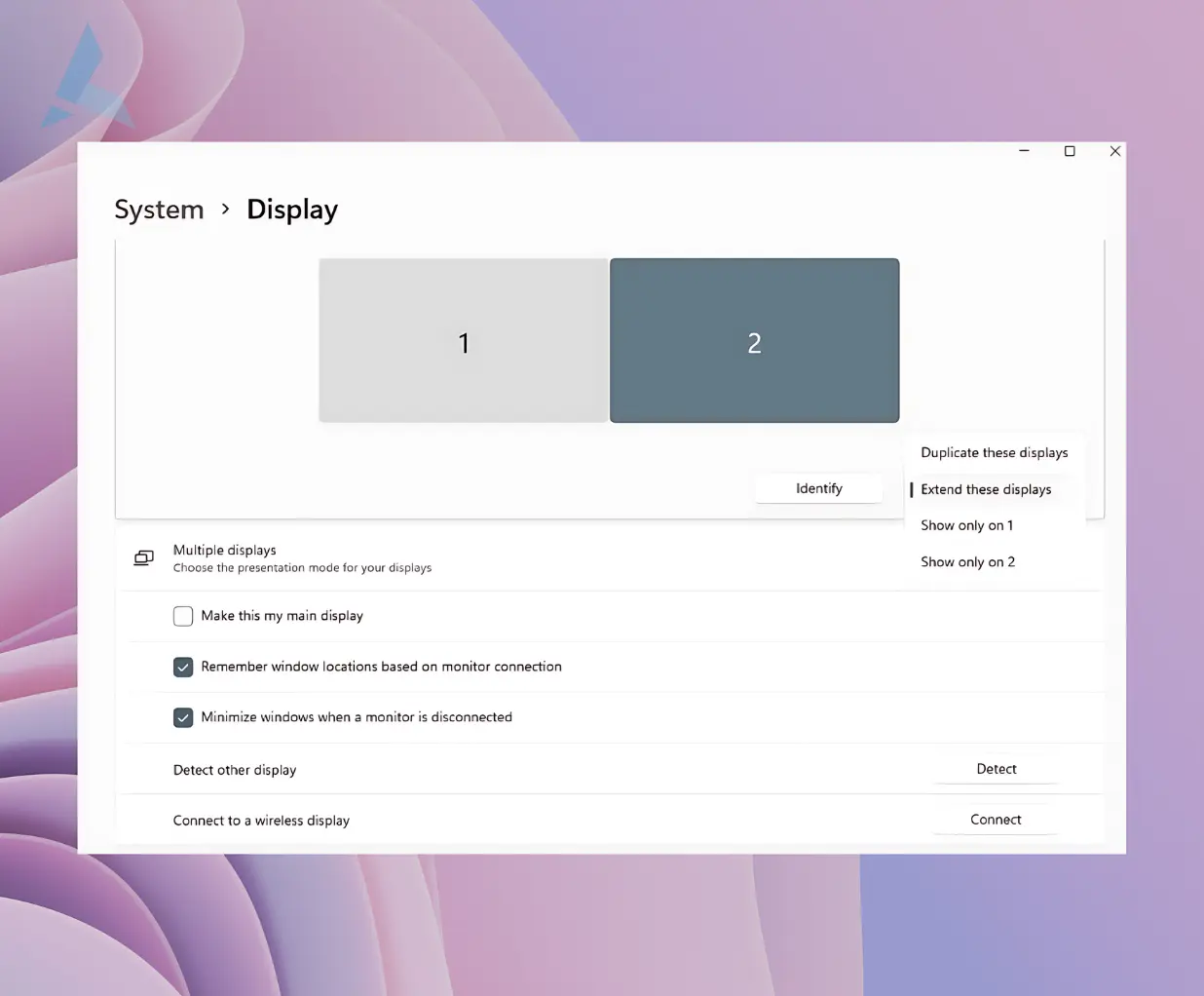Screen dimensions: 1204x996
Task: Choose Duplicate these displays
Action: 995,452
